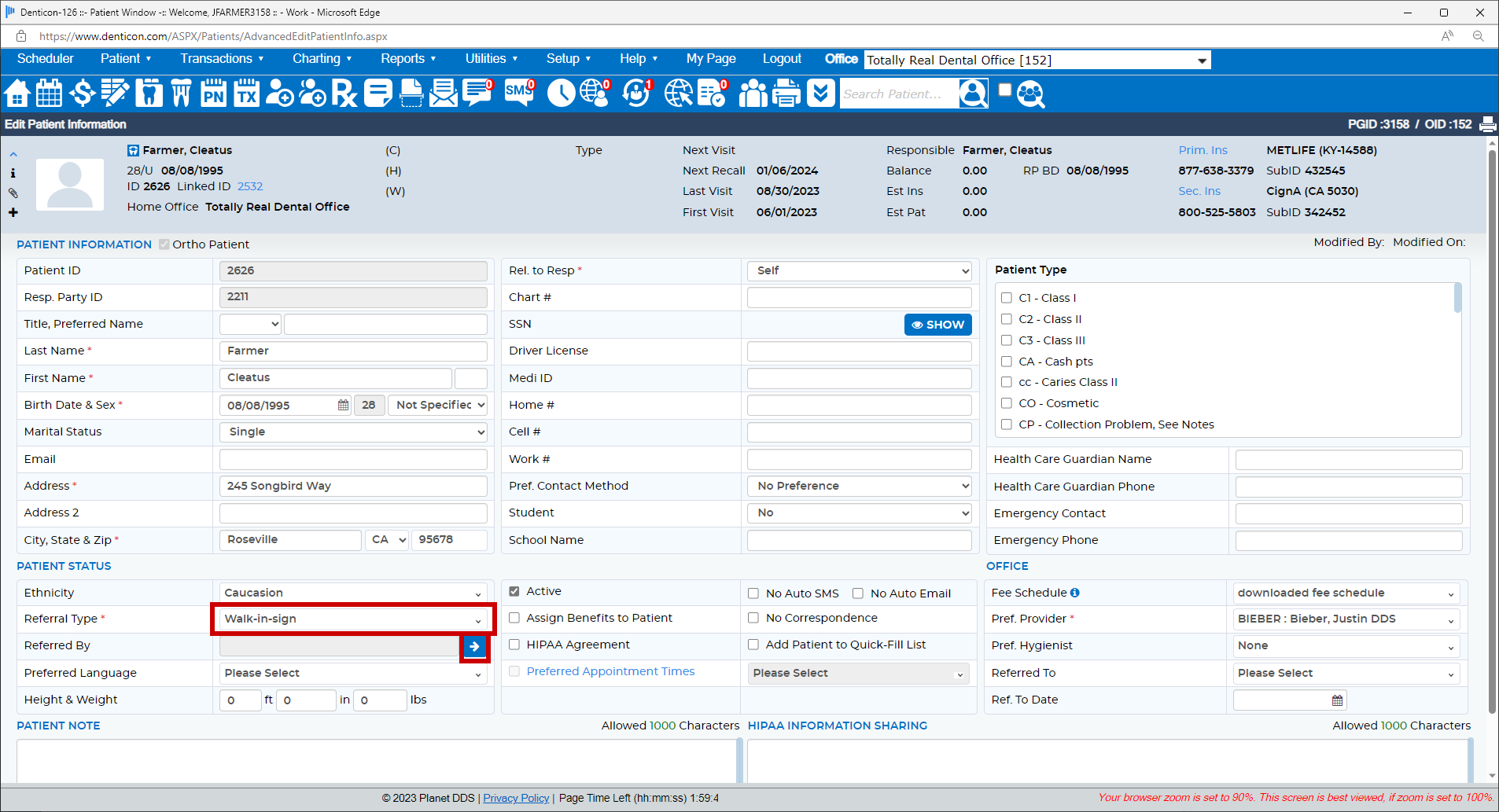Click the toolbar printer icon
Screen dimensions: 1499x812
786,94
